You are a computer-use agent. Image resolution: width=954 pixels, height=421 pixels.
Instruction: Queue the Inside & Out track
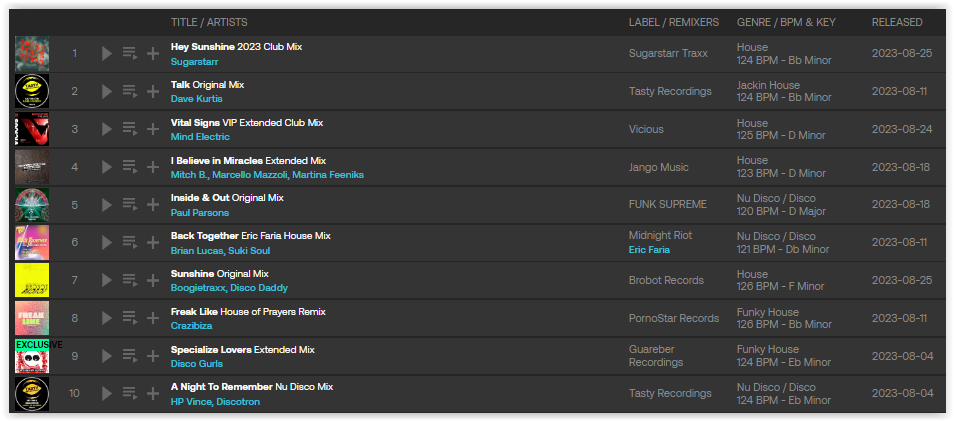click(130, 204)
